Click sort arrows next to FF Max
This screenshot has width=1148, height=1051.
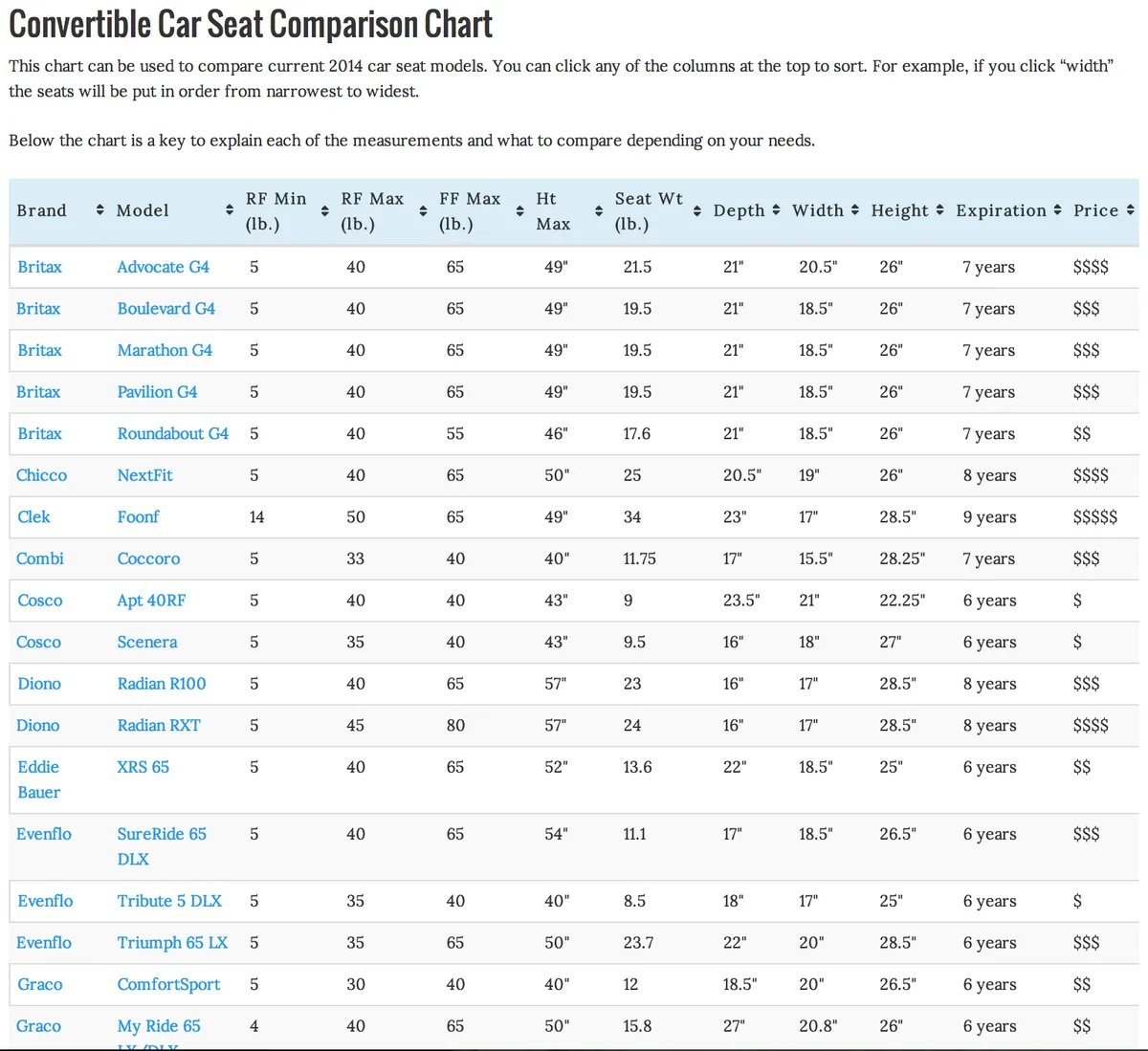(520, 210)
